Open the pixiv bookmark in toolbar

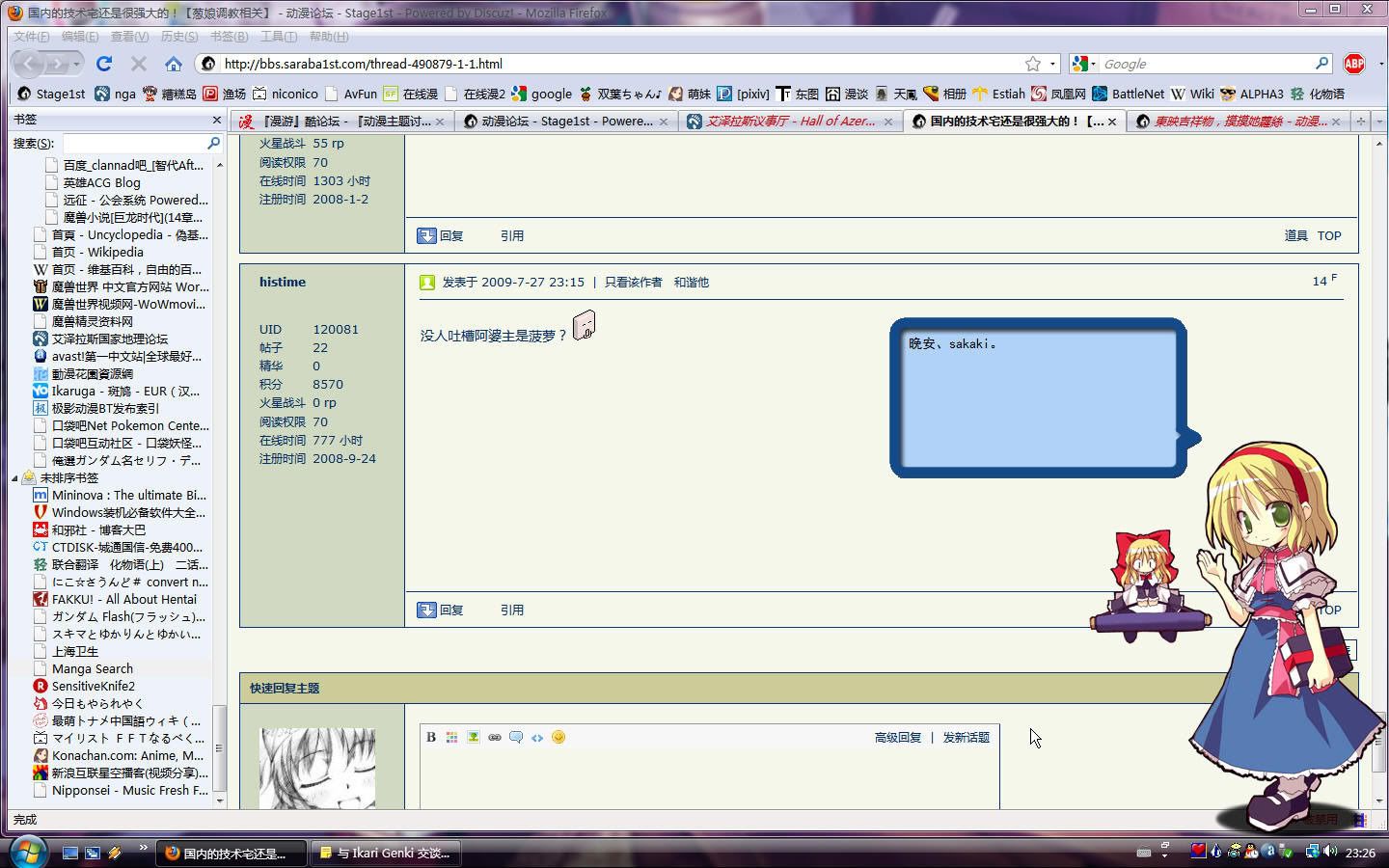(x=743, y=94)
